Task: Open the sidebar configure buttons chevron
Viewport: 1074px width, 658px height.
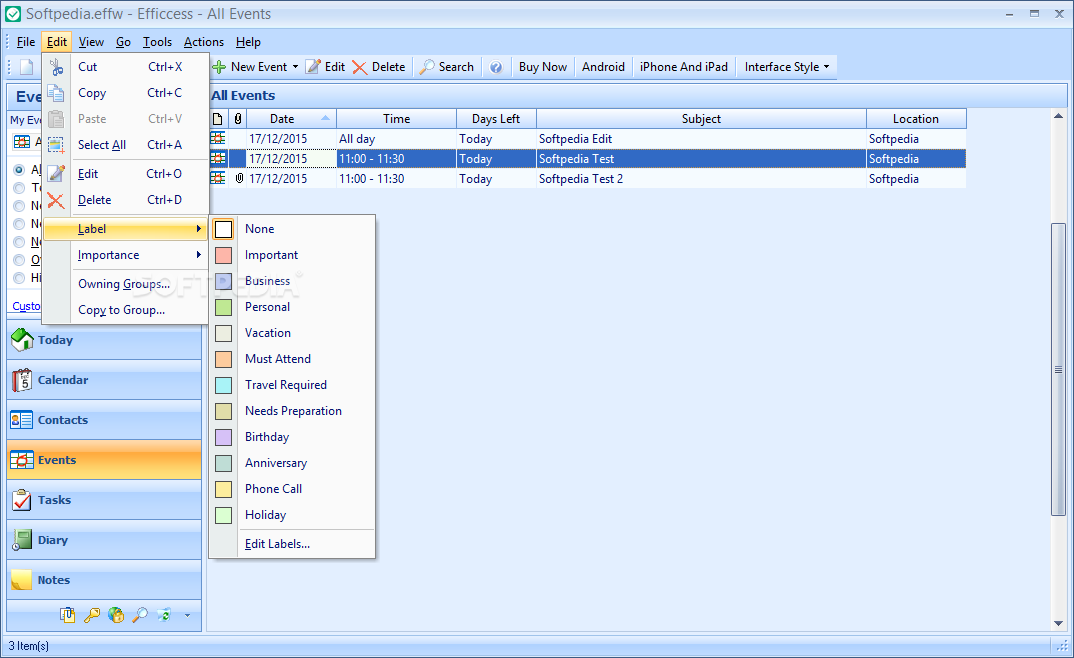Action: pyautogui.click(x=187, y=615)
